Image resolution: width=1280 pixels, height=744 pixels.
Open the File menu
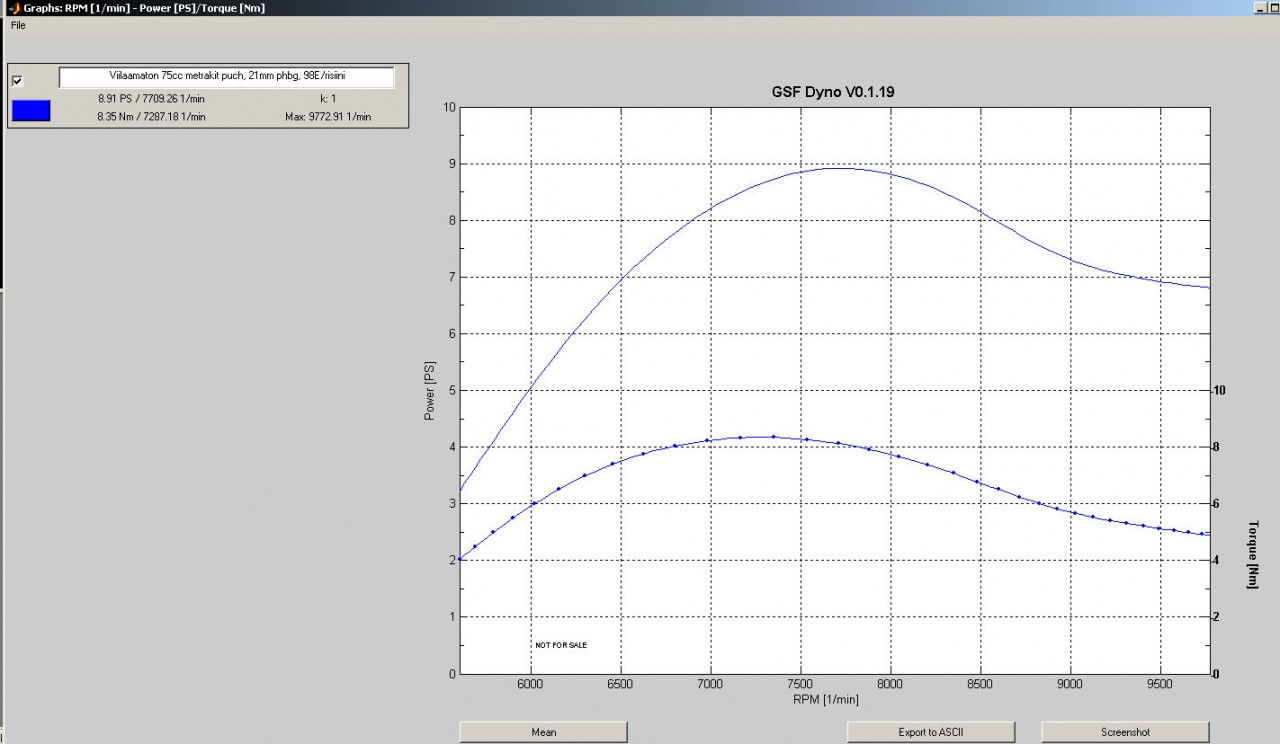(x=18, y=25)
